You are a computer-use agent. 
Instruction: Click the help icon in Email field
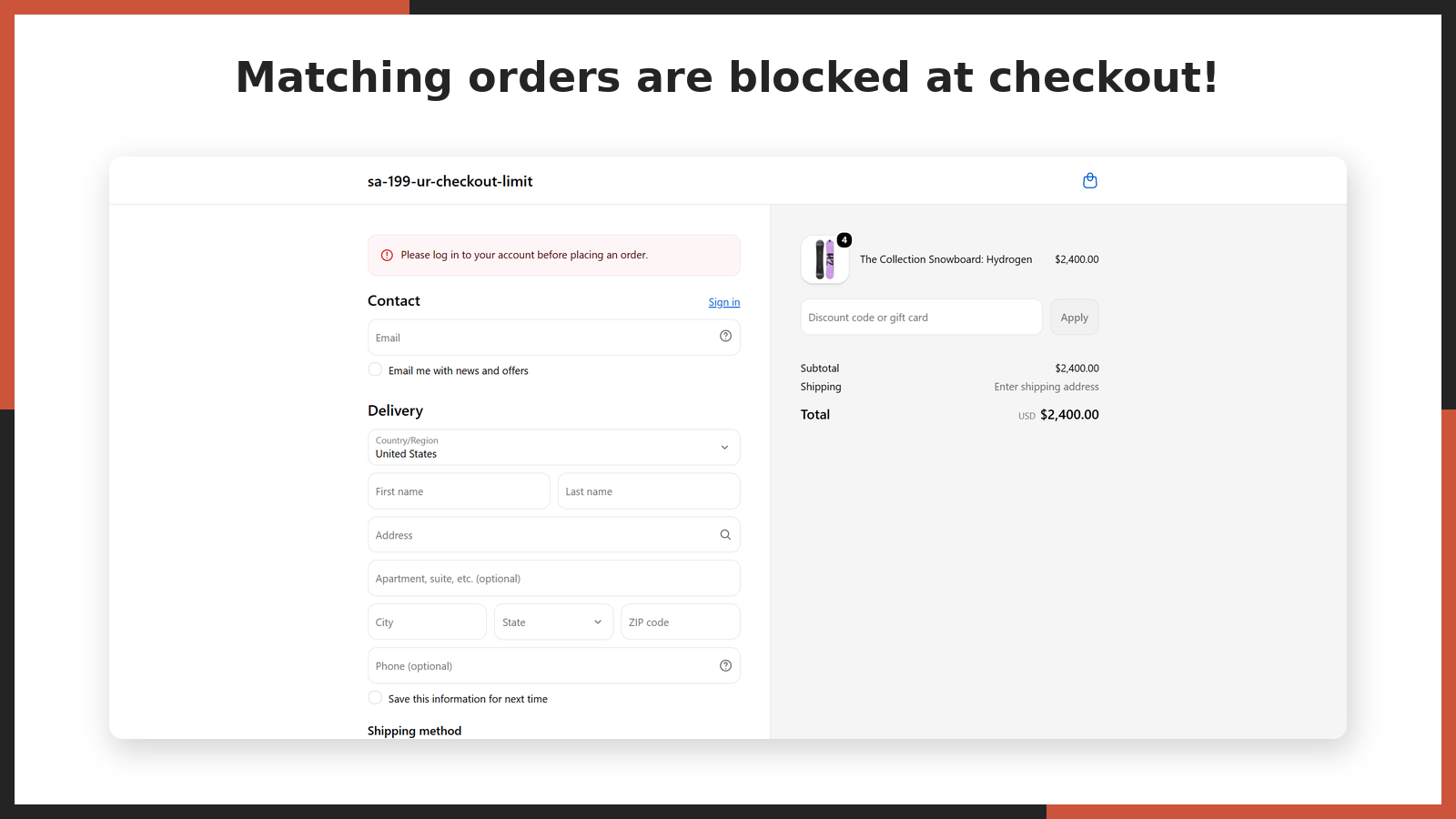[x=725, y=336]
